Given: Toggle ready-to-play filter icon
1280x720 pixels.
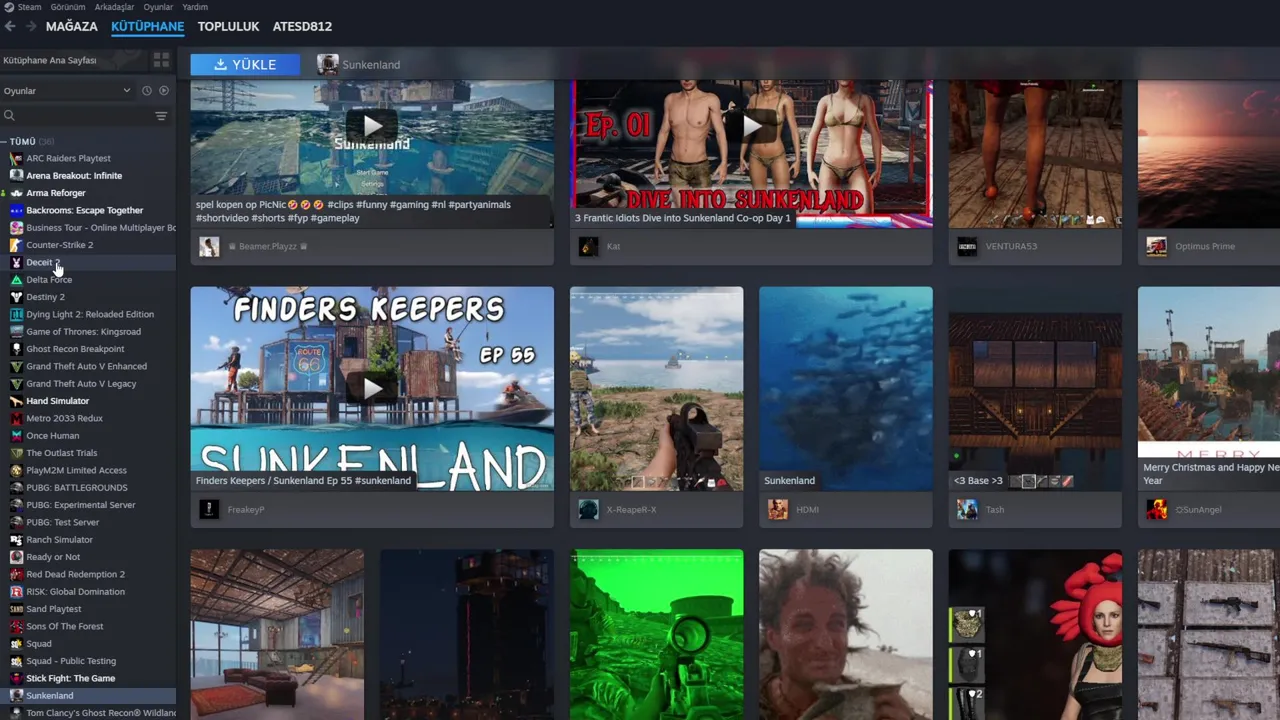Looking at the screenshot, I should pyautogui.click(x=164, y=91).
